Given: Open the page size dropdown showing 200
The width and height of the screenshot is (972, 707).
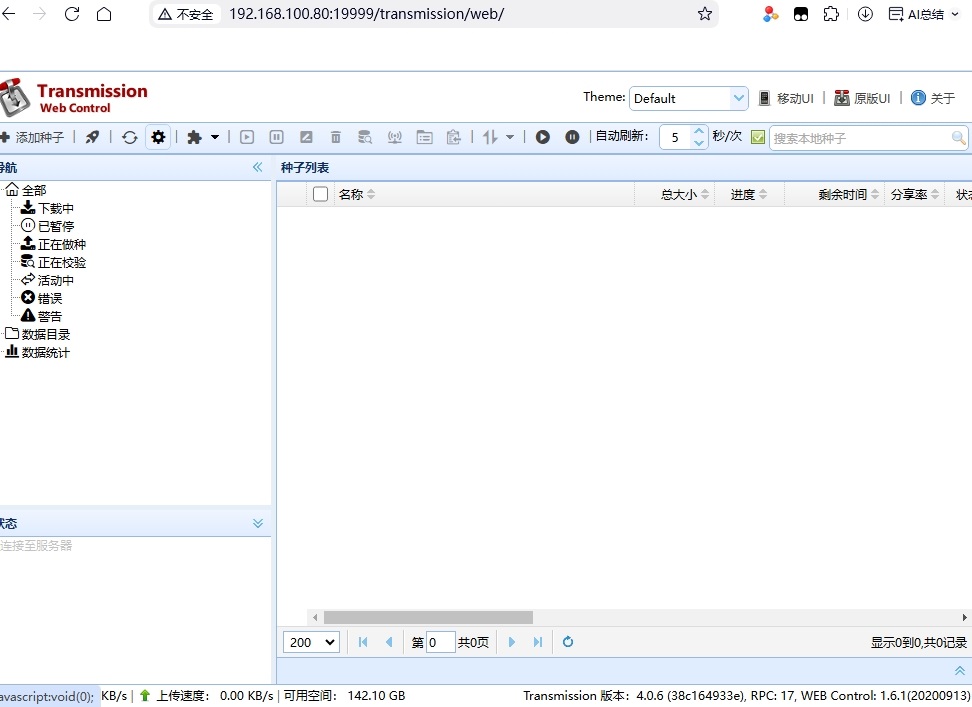Looking at the screenshot, I should (312, 642).
